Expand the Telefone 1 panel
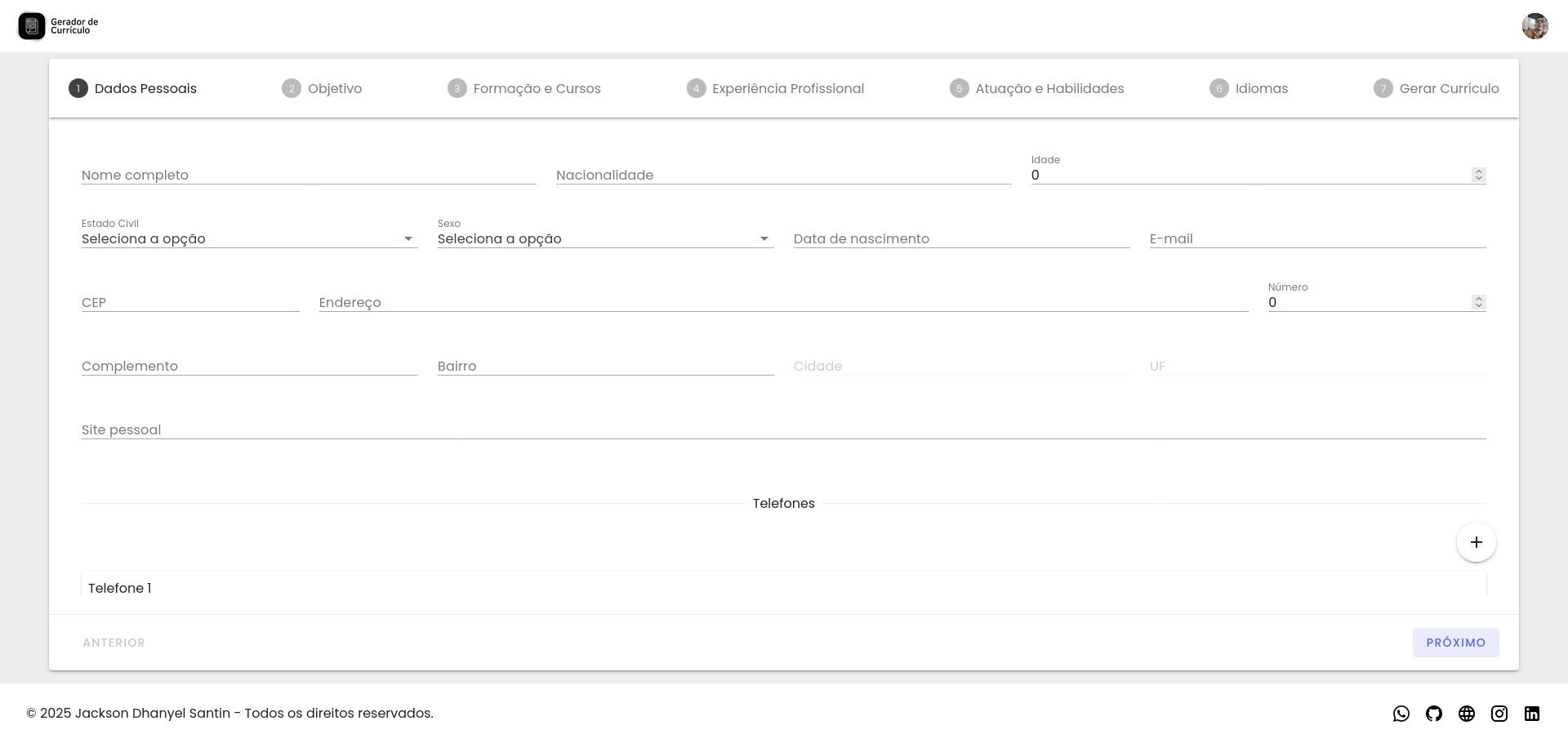 (783, 588)
